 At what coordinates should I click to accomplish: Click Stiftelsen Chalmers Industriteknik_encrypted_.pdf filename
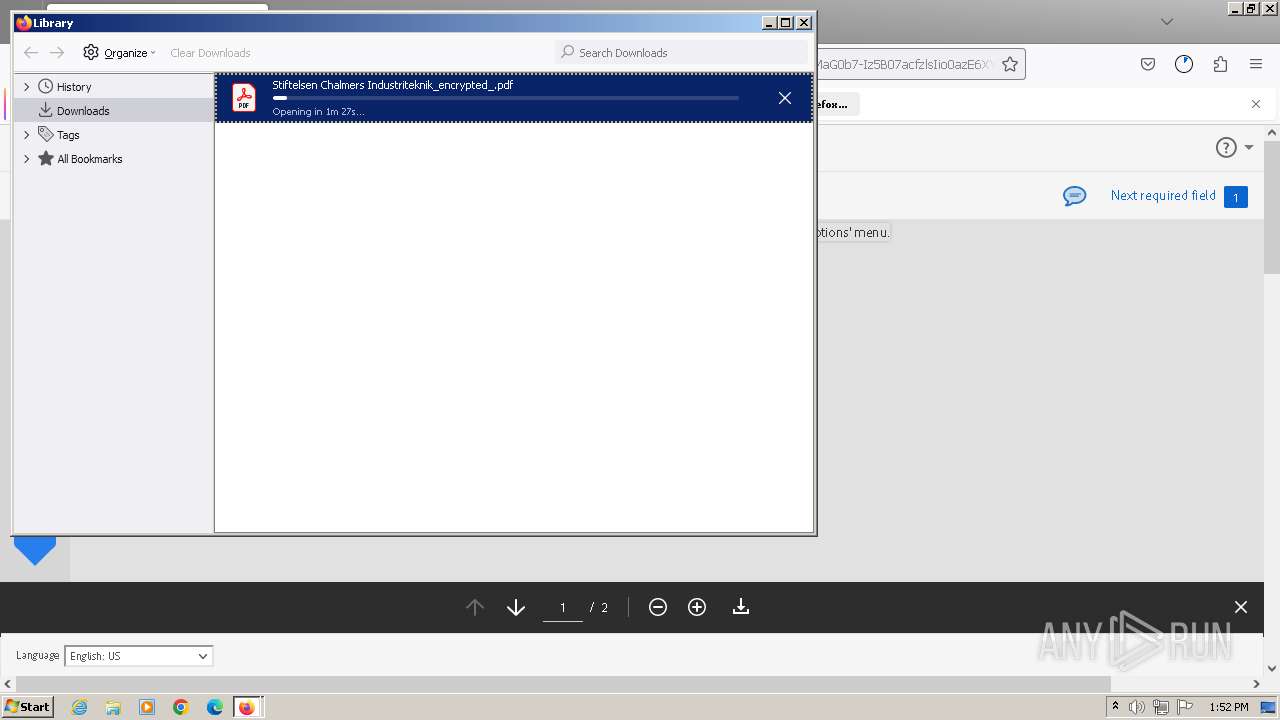[x=392, y=85]
